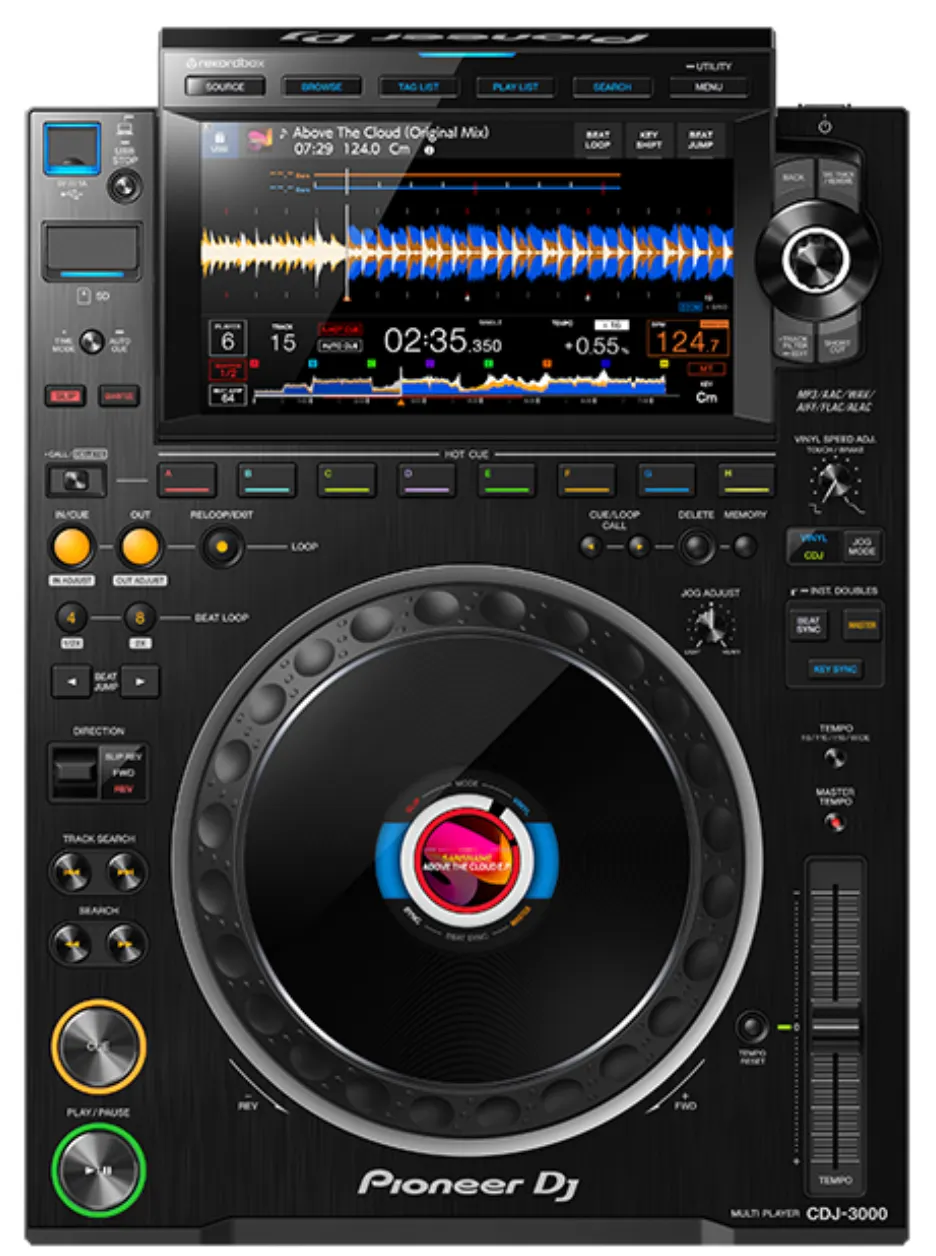Tap KEY SHIFT on the touchscreen

[650, 140]
